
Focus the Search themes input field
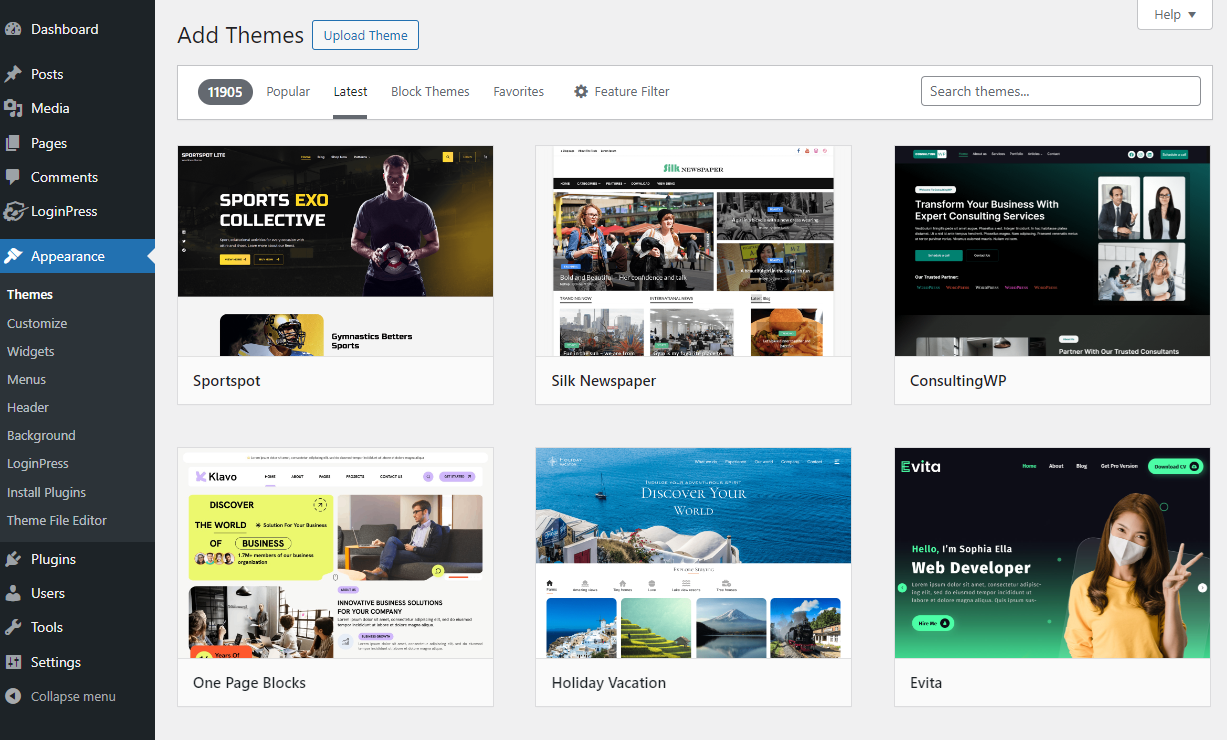(1060, 91)
